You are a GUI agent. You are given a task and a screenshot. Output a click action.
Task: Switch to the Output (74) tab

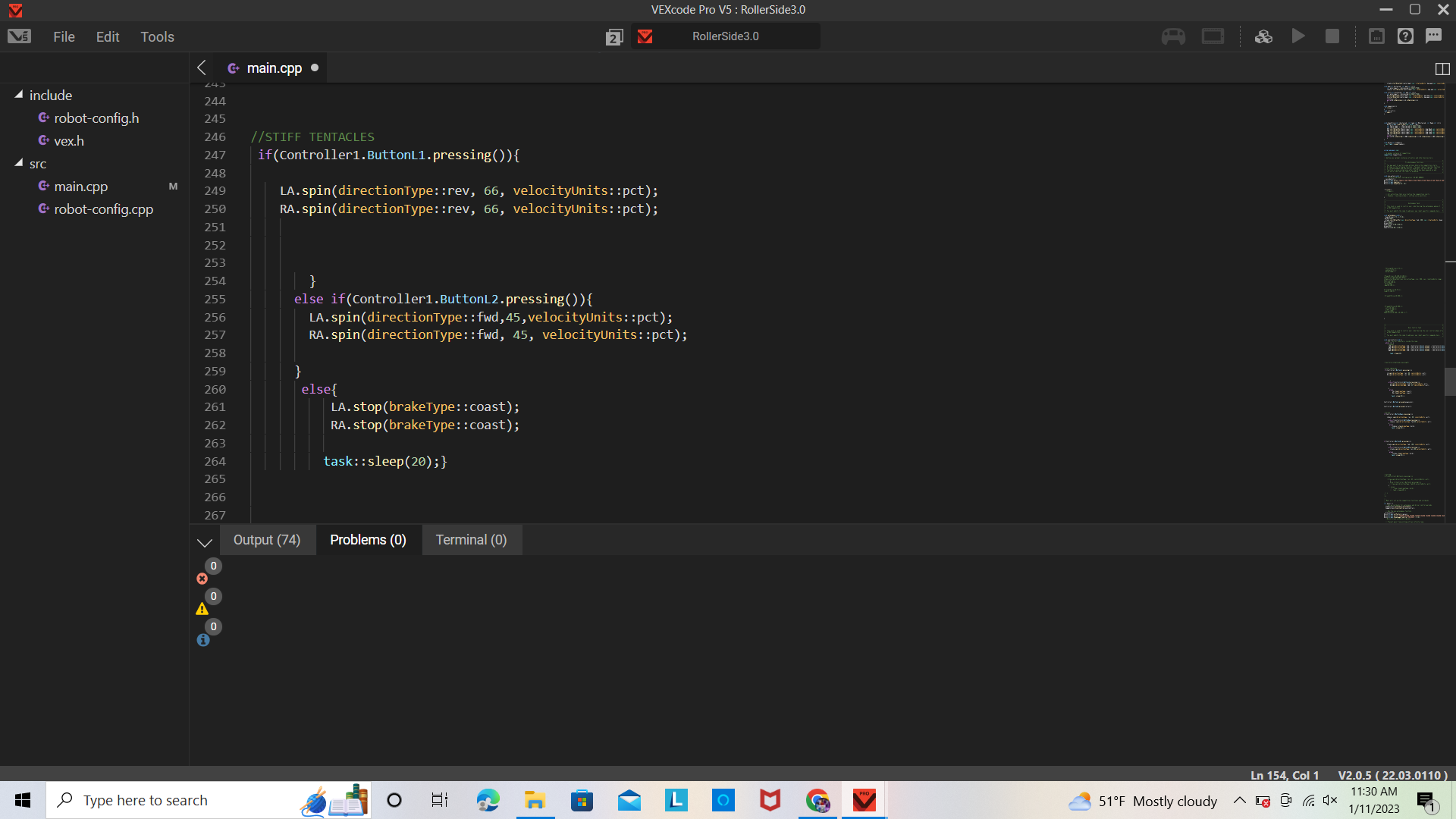(x=267, y=540)
